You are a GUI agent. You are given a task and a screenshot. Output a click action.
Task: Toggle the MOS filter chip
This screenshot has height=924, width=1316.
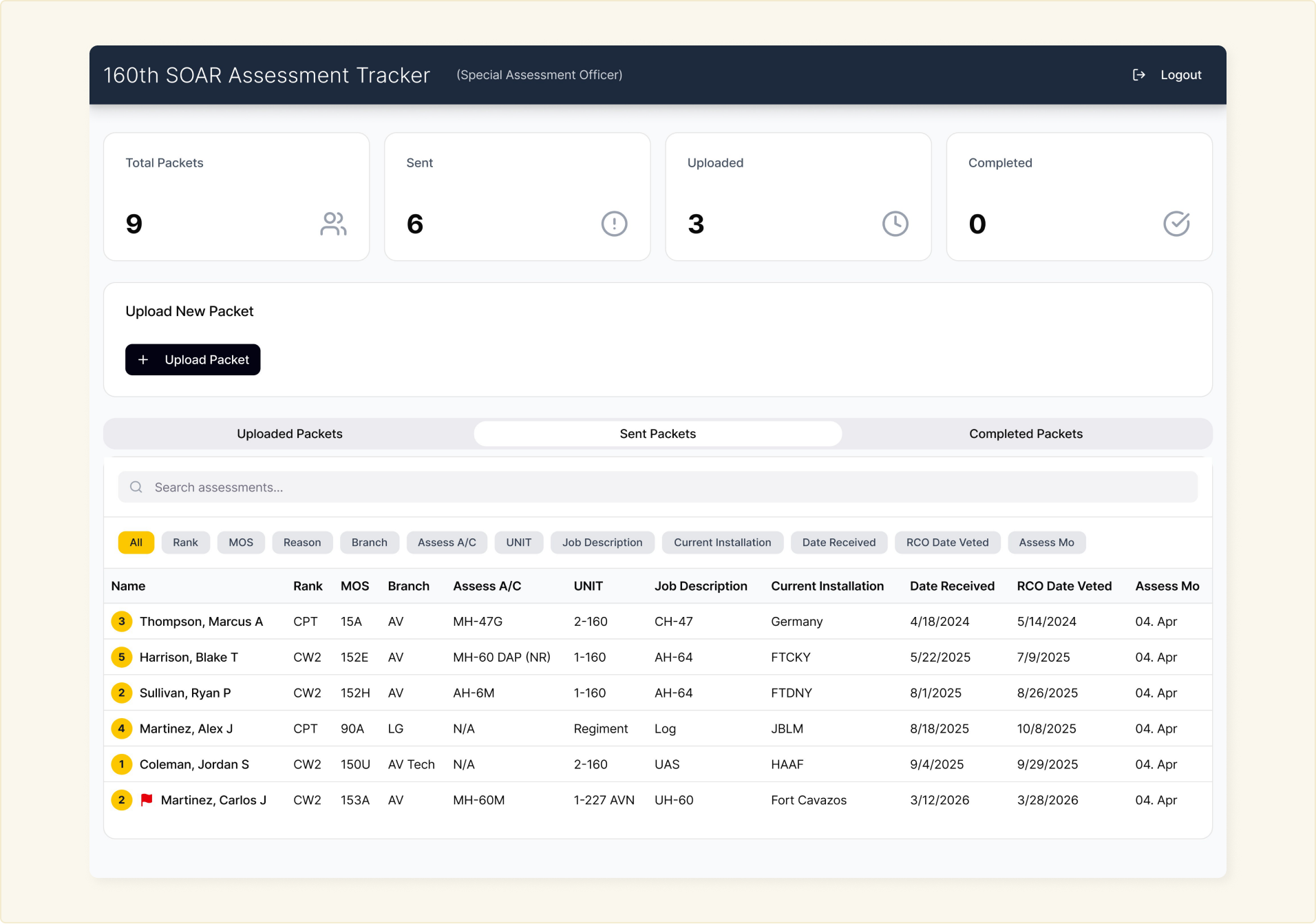(241, 543)
